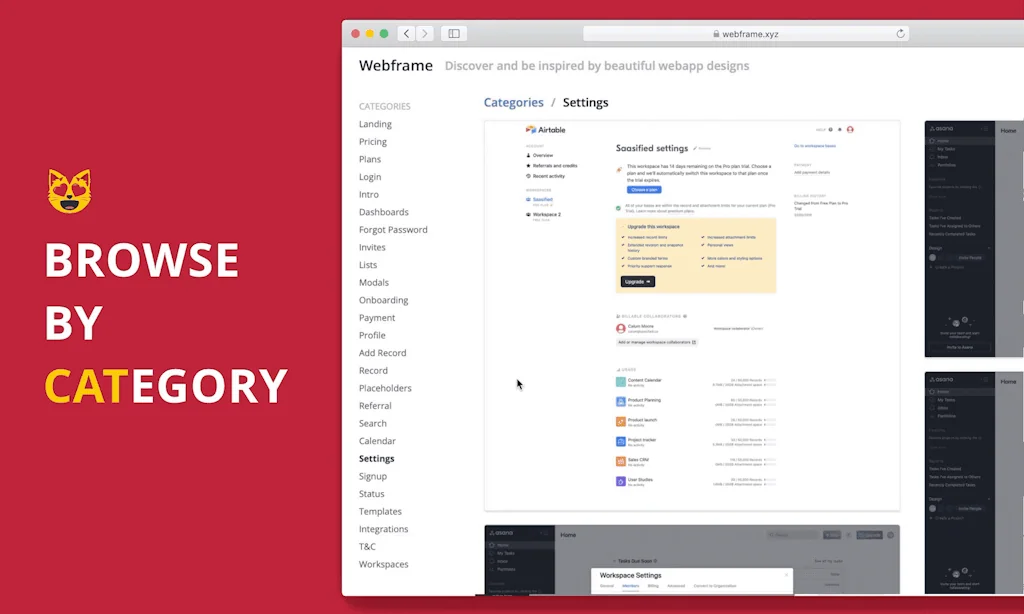This screenshot has width=1024, height=614.
Task: Click the lock icon in address bar
Action: (716, 34)
